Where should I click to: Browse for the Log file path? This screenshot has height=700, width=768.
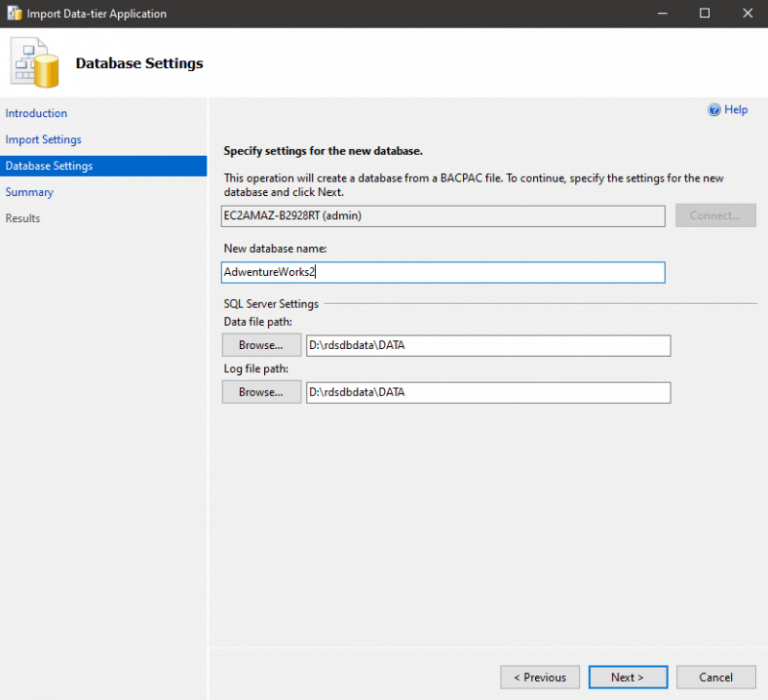261,392
